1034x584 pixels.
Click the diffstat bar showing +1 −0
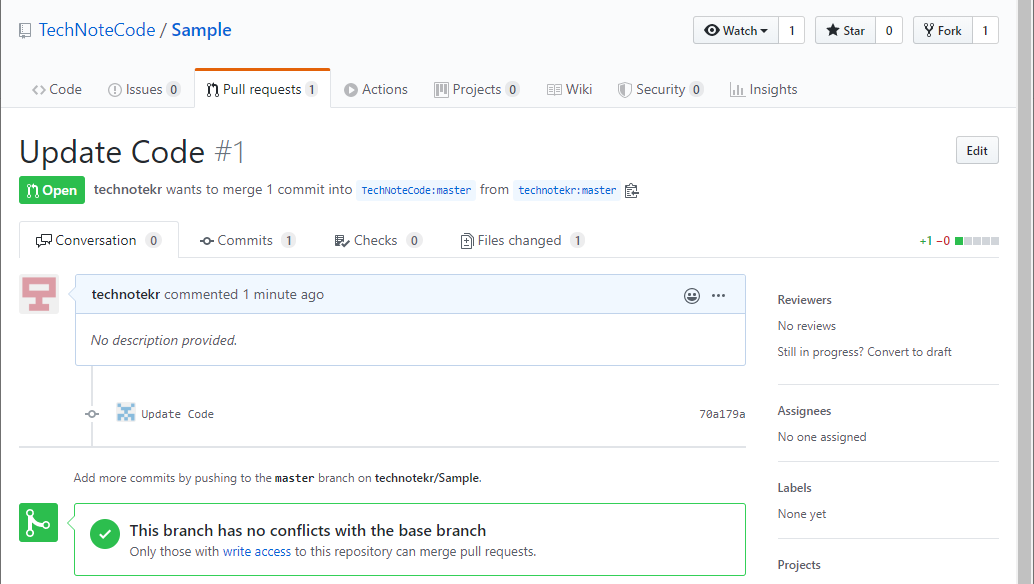[x=959, y=241]
